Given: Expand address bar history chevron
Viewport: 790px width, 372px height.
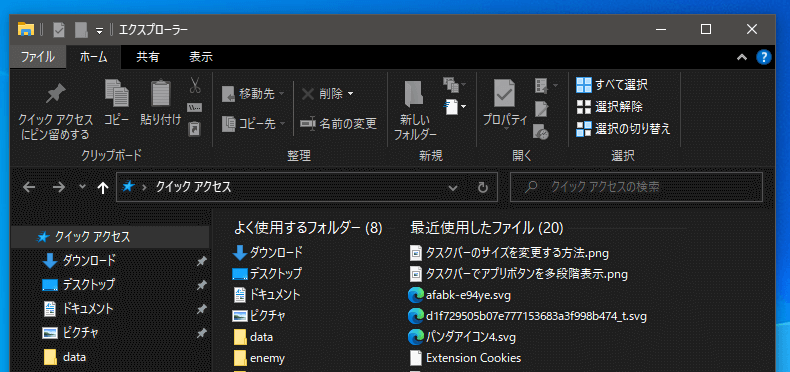Looking at the screenshot, I should 452,188.
